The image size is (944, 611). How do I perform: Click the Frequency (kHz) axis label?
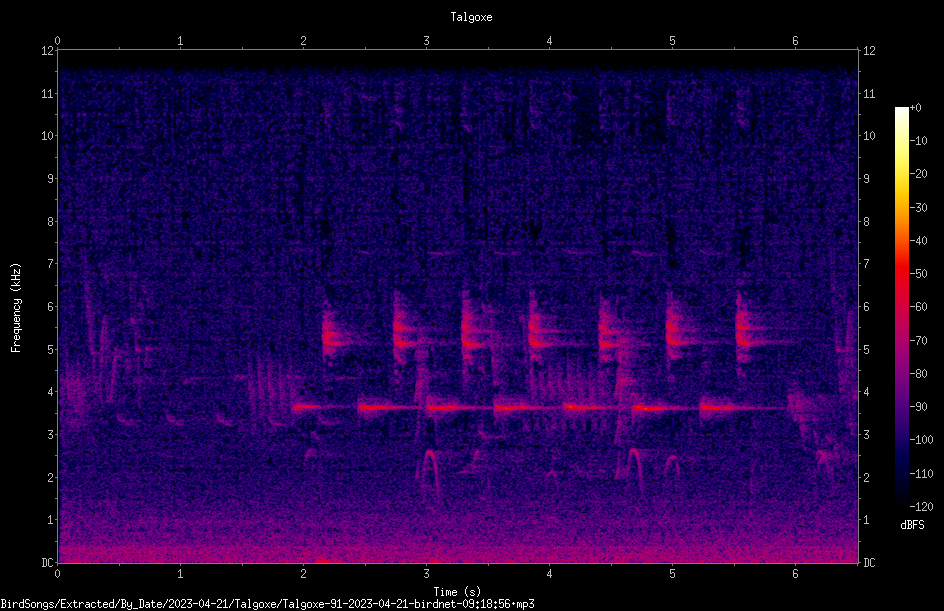point(16,308)
